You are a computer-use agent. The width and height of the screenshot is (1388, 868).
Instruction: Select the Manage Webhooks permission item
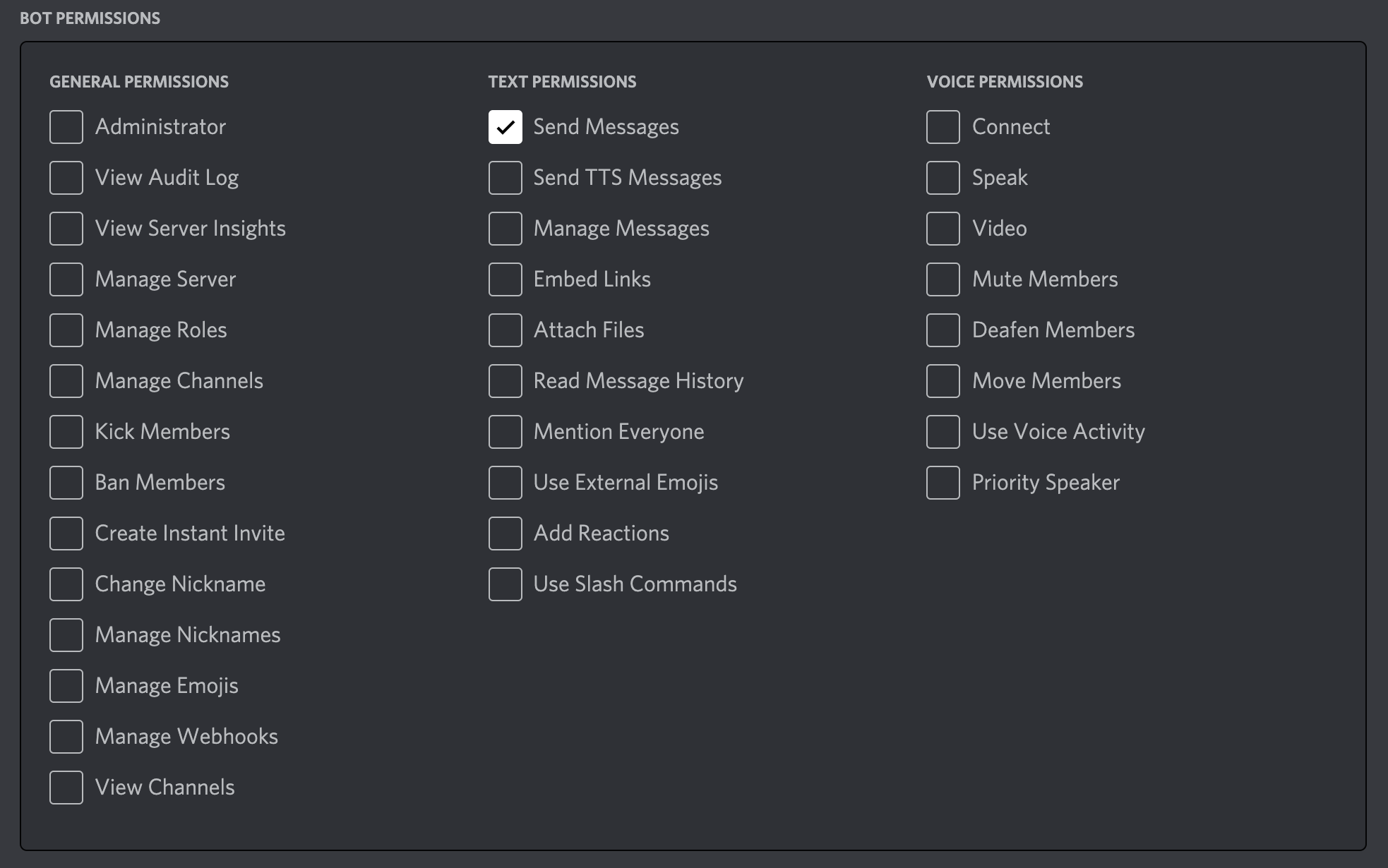click(x=65, y=736)
